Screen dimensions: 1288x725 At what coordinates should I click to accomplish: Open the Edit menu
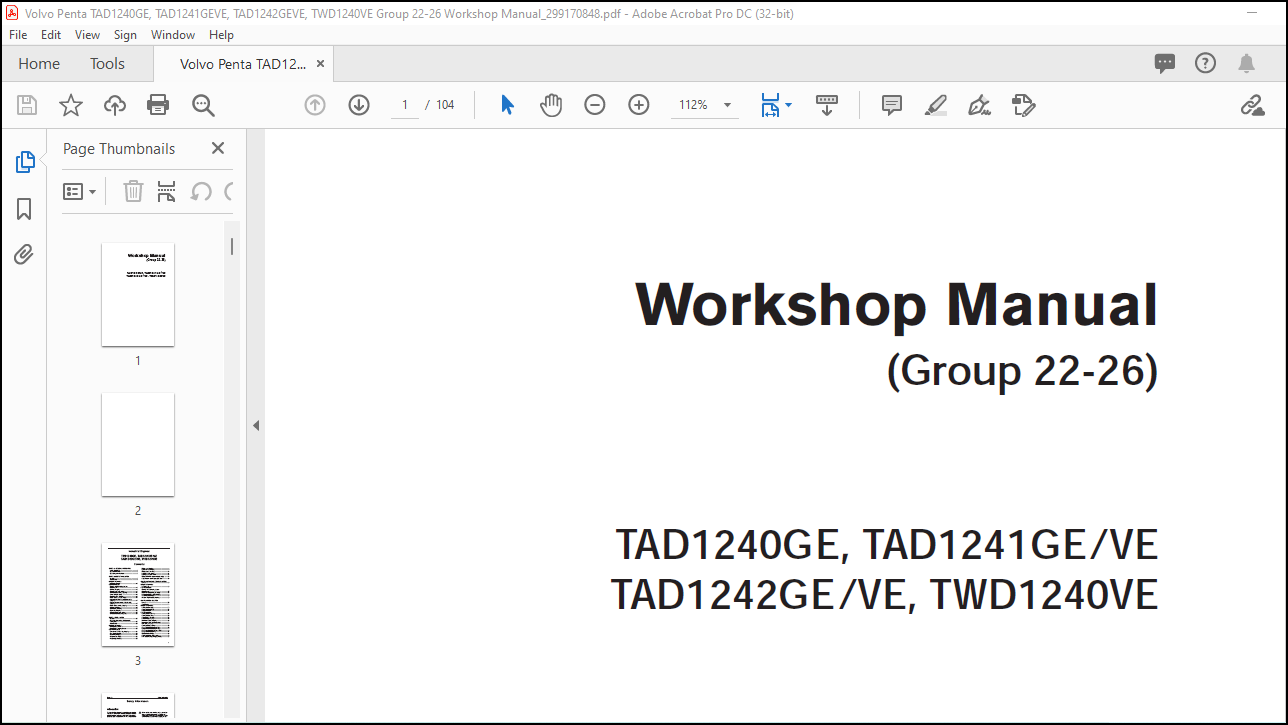point(51,34)
